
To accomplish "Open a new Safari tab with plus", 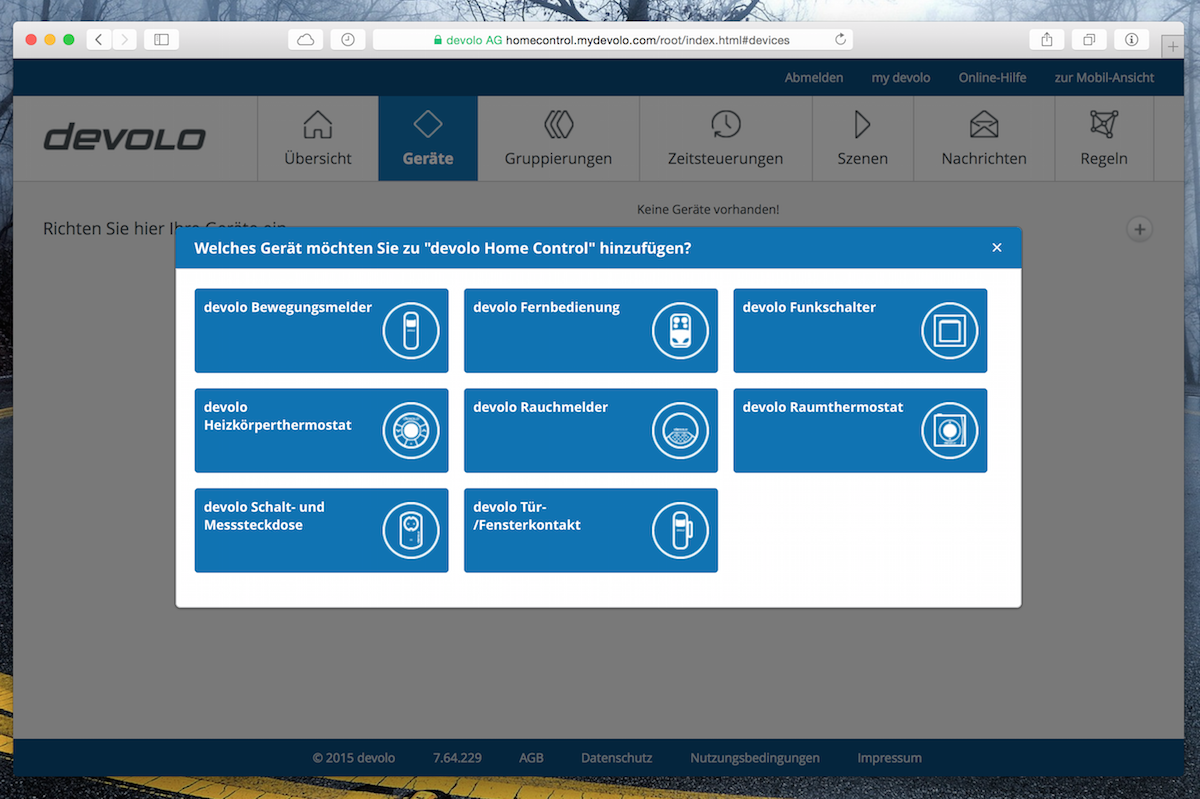I will (x=1172, y=46).
